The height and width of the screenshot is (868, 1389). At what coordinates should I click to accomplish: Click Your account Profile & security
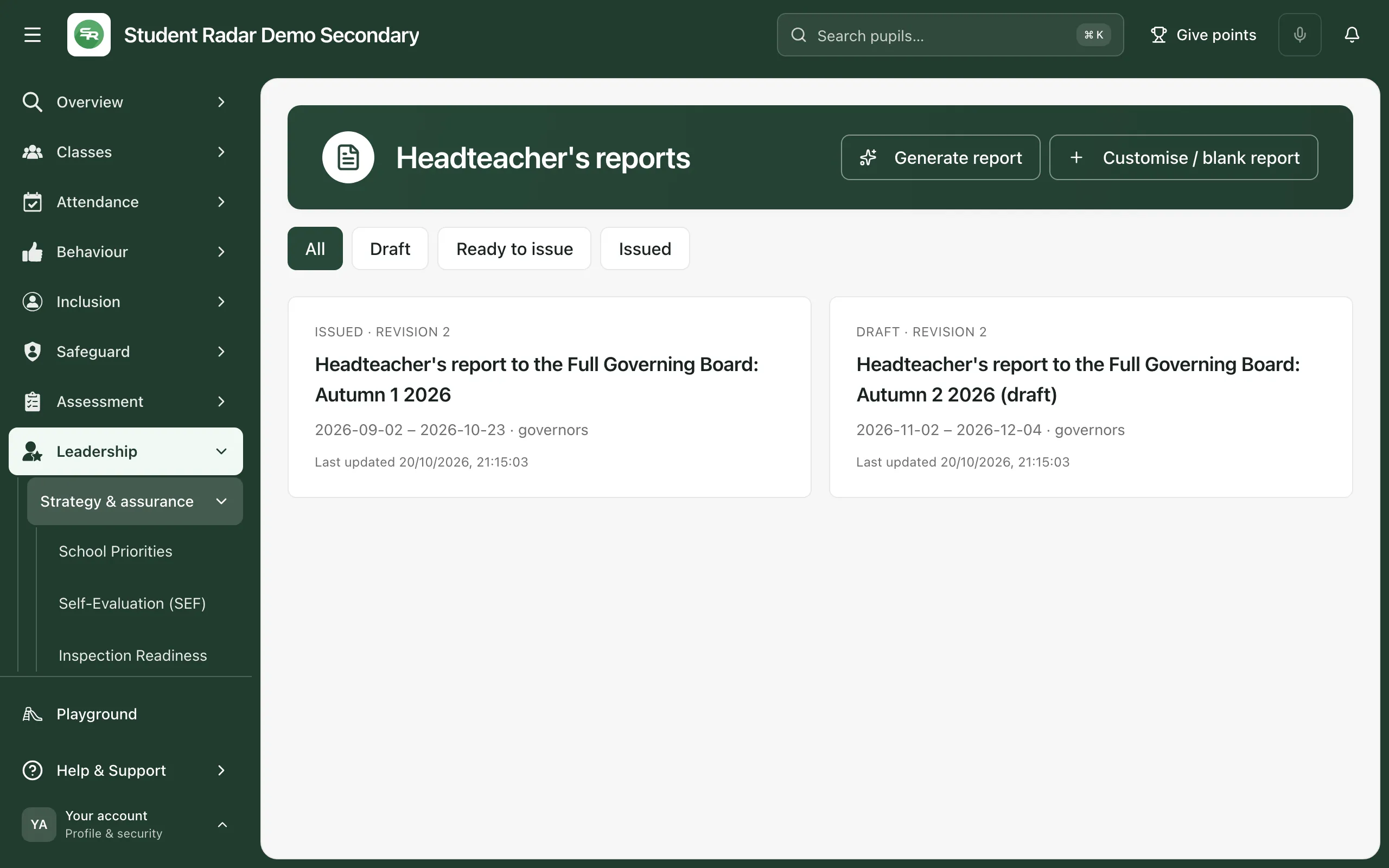(126, 825)
